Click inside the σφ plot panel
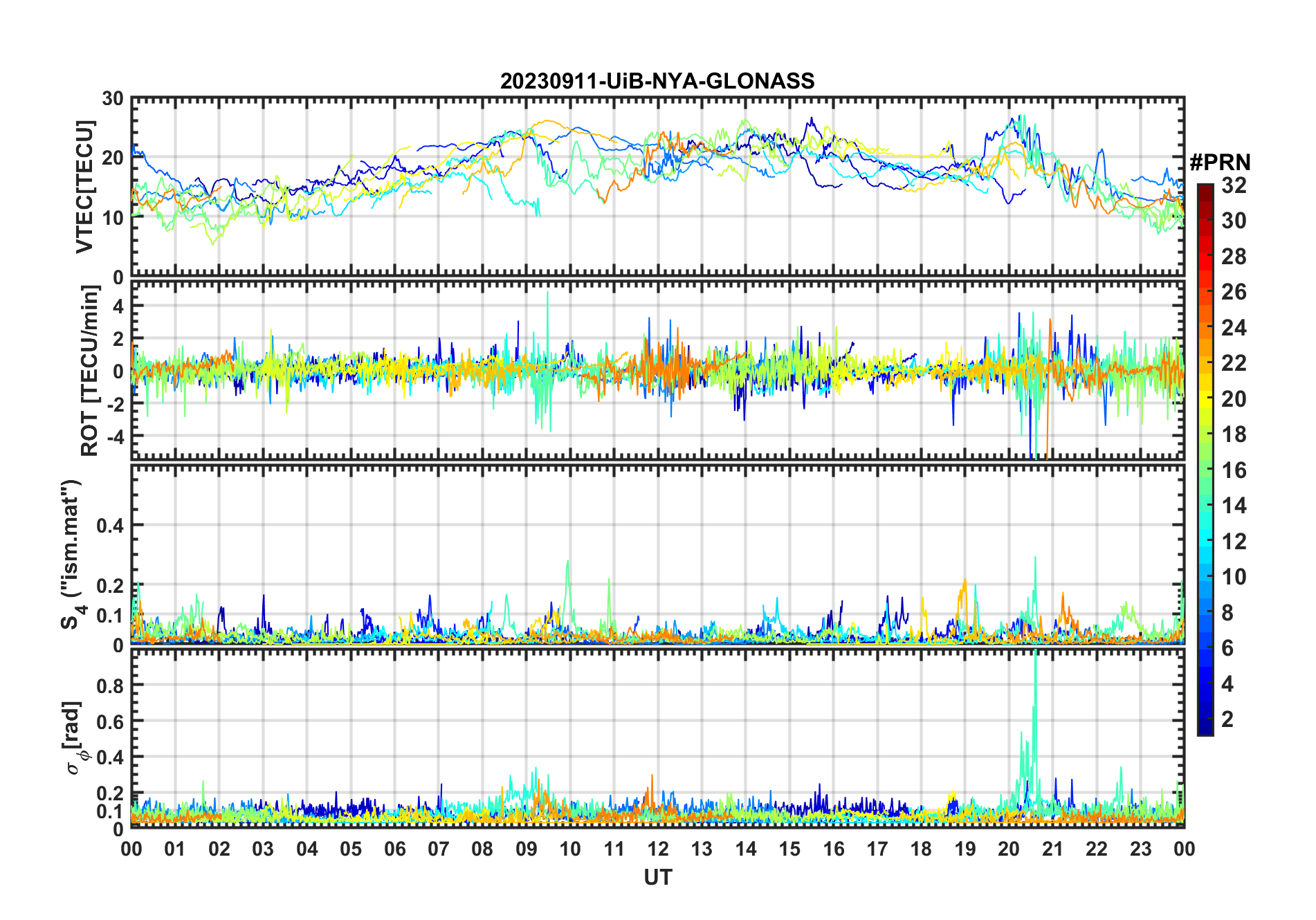The height and width of the screenshot is (920, 1316). point(657,737)
